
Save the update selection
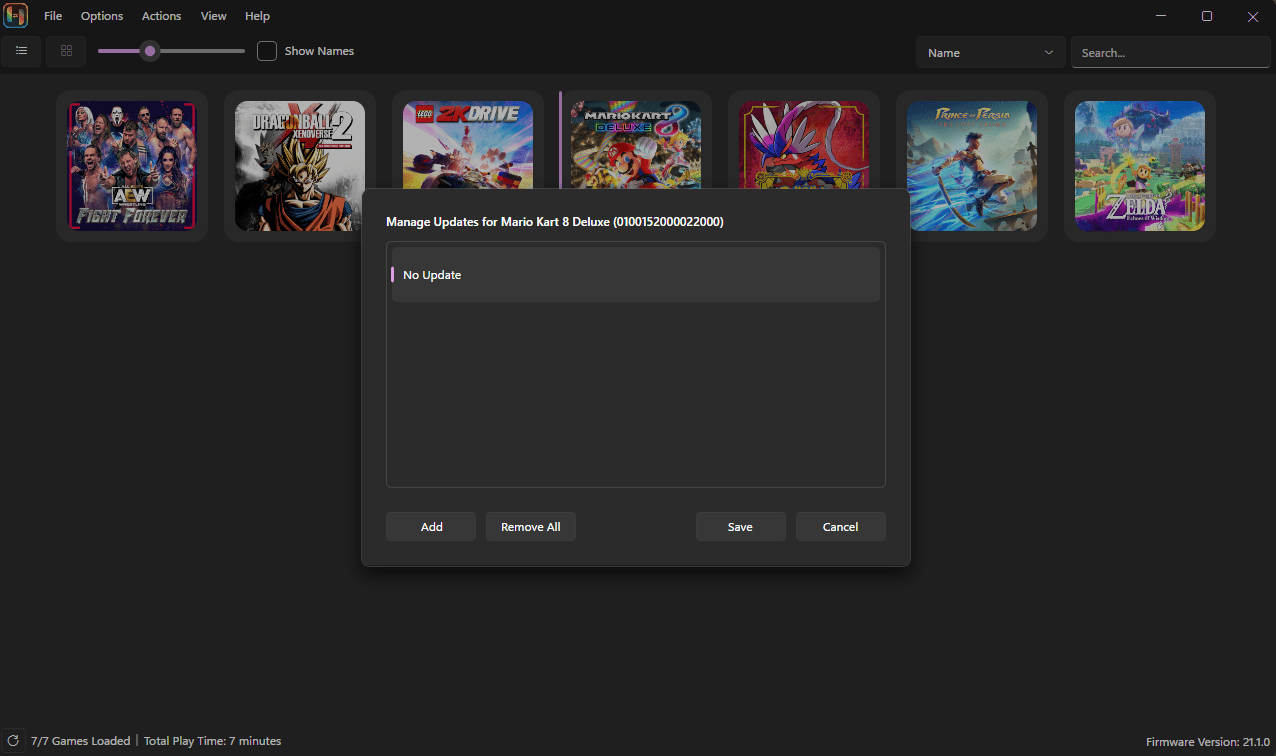point(741,527)
